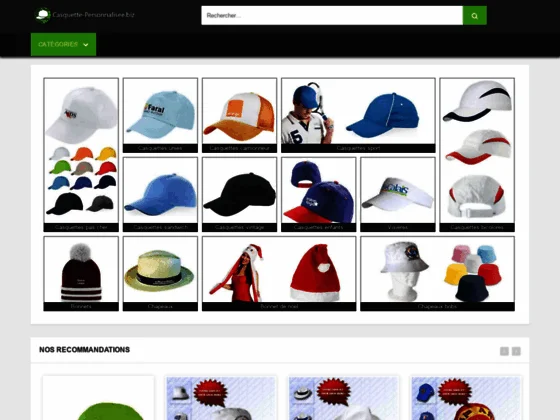560x420 pixels.
Task: Focus the Rechercher search field
Action: click(x=332, y=15)
